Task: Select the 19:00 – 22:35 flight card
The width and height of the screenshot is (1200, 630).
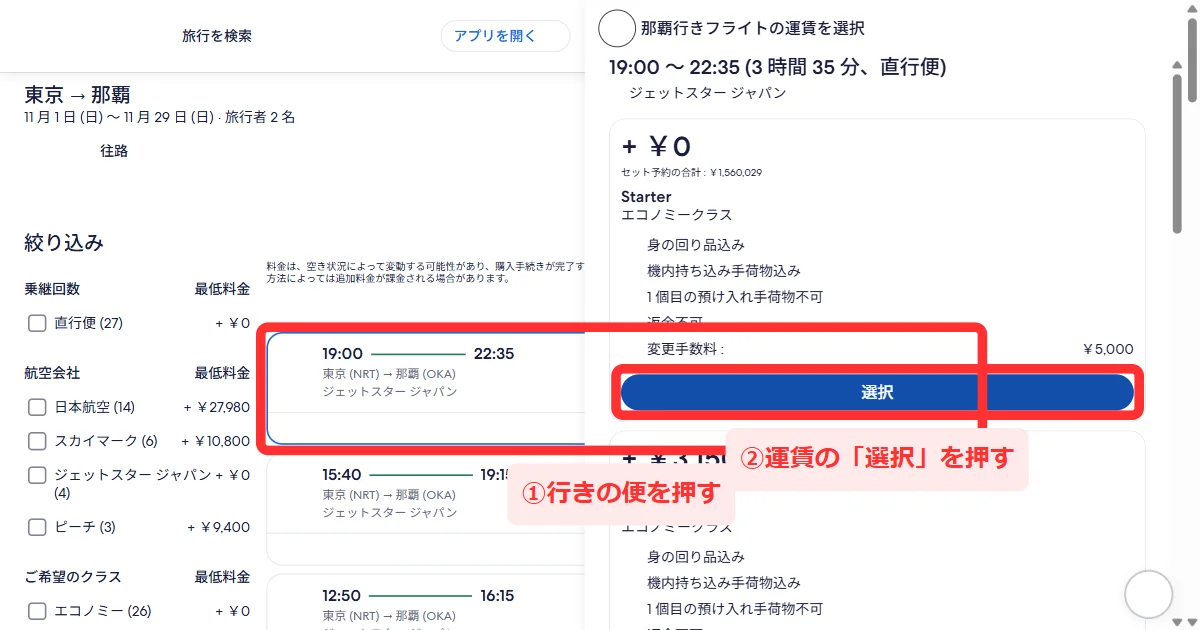Action: 426,388
